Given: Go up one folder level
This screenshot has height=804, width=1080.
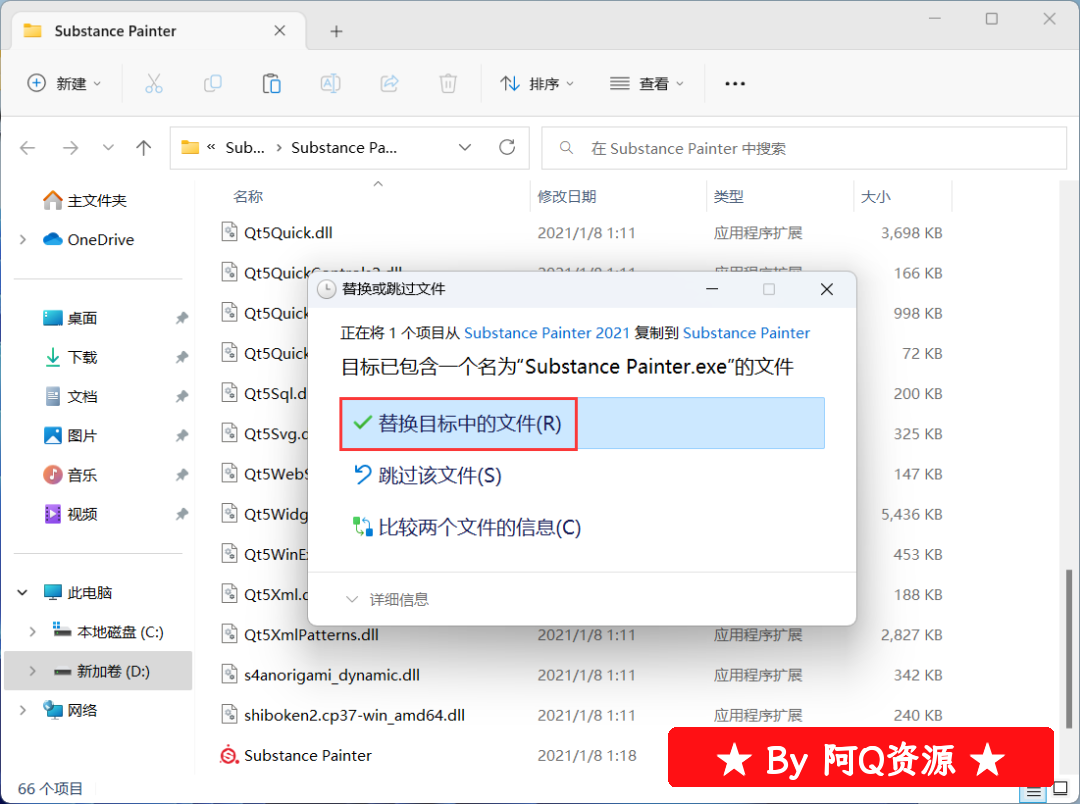Looking at the screenshot, I should click(x=143, y=148).
